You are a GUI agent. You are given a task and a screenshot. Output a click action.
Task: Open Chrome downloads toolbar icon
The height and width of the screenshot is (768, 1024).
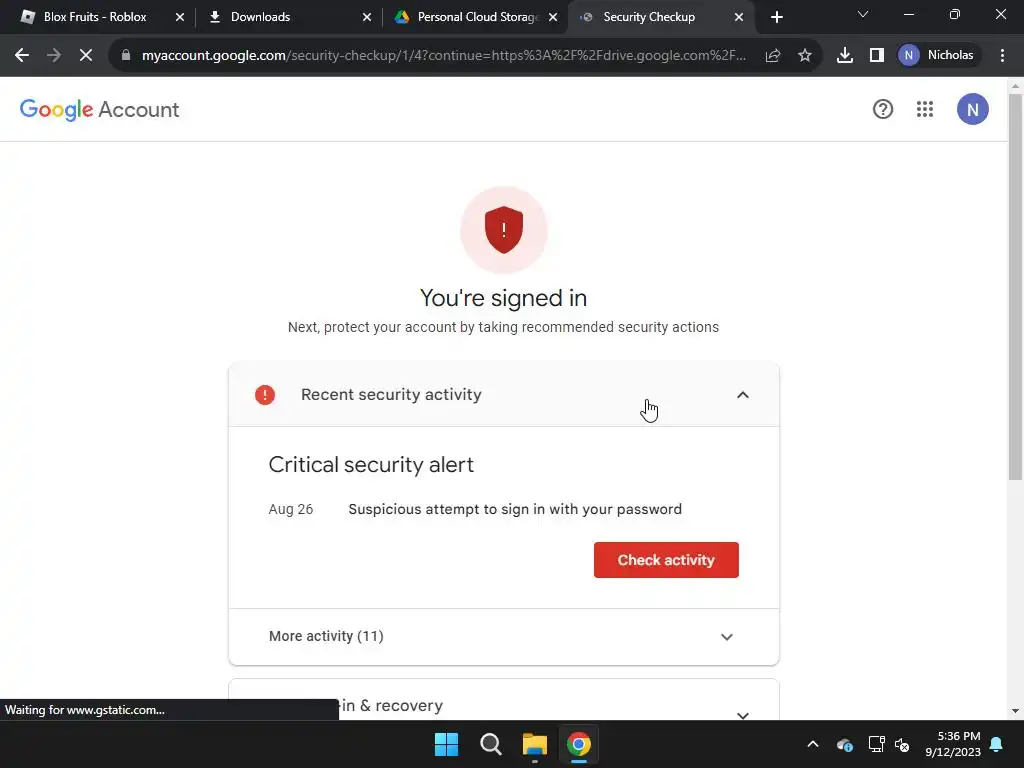(x=844, y=56)
